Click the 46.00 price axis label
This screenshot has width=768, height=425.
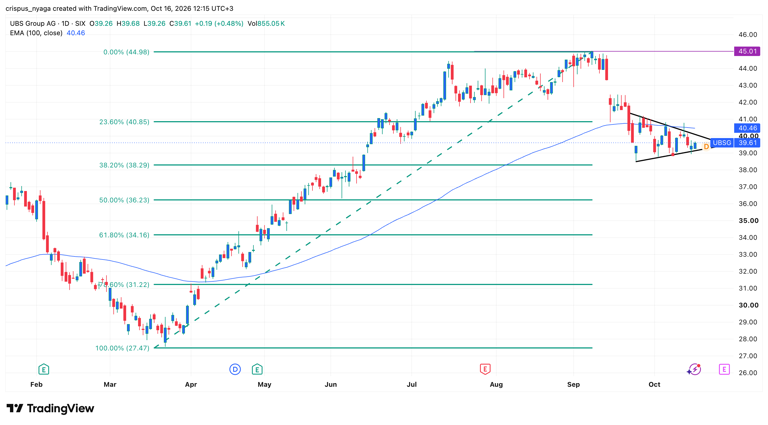[748, 35]
